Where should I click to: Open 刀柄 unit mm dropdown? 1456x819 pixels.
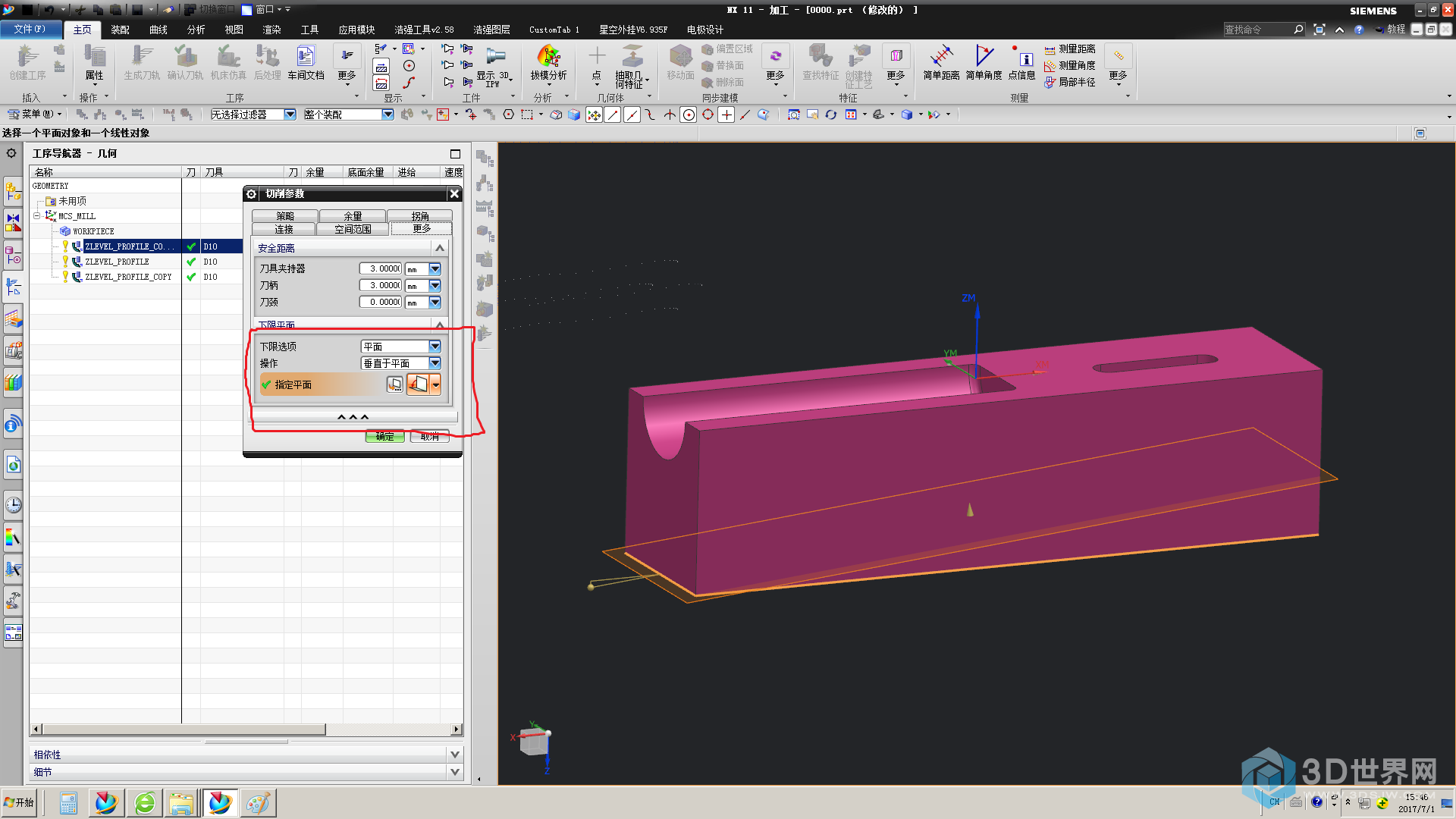pyautogui.click(x=435, y=285)
